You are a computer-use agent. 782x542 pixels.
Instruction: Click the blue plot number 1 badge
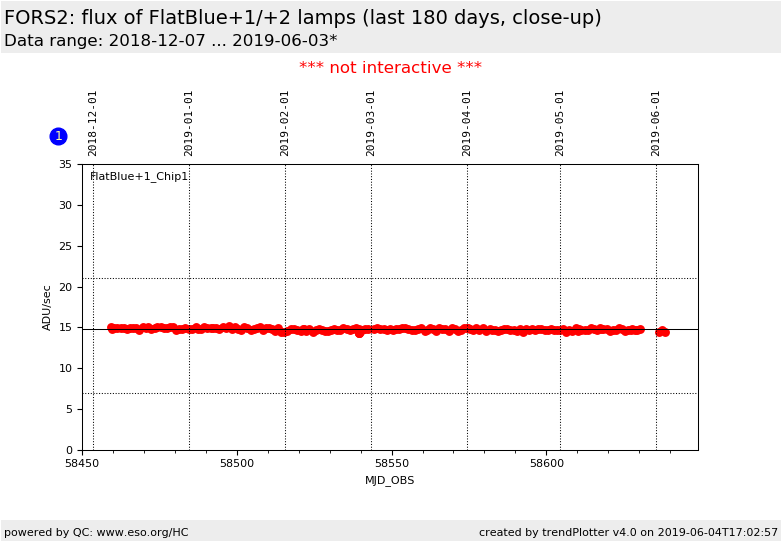58,136
